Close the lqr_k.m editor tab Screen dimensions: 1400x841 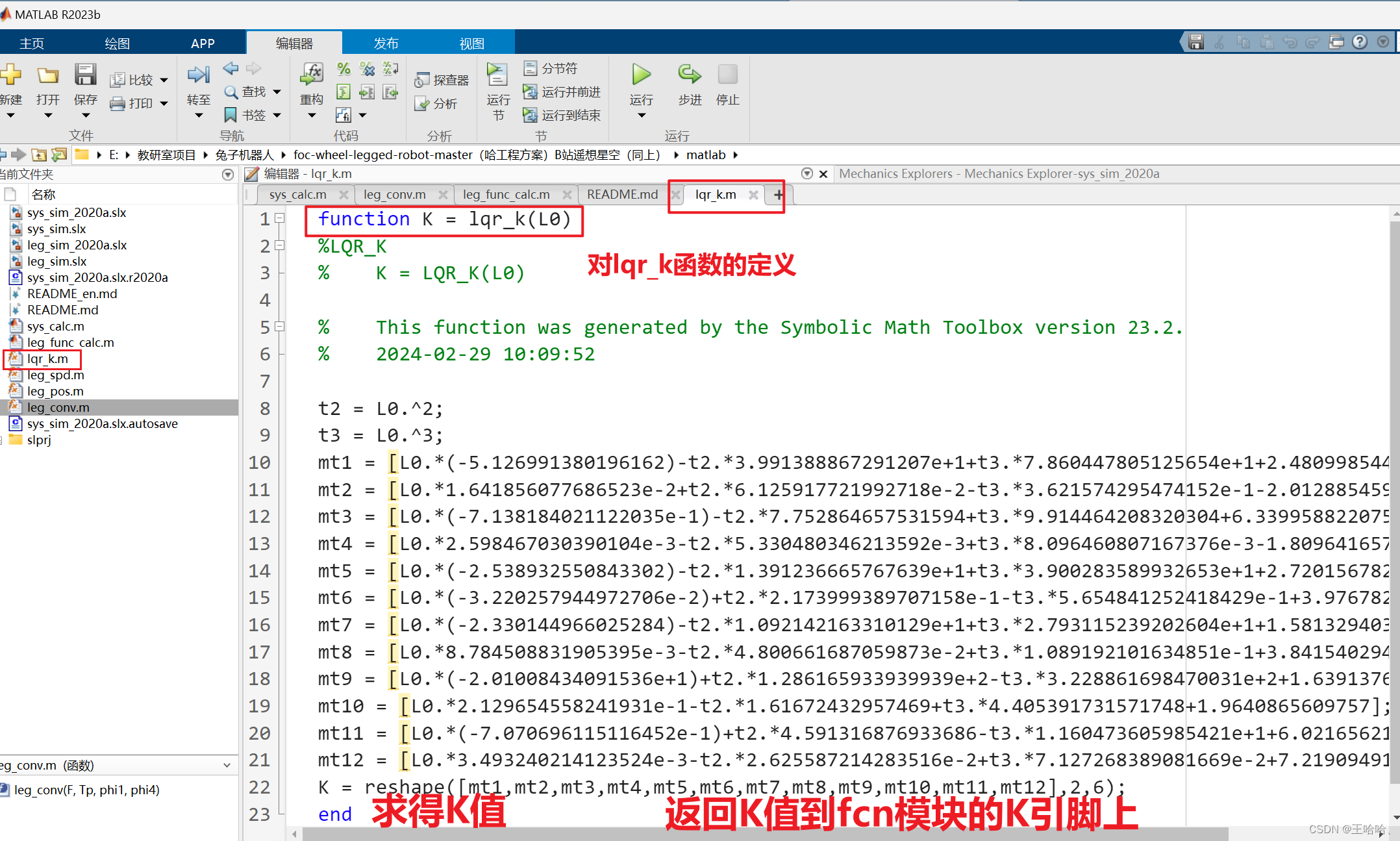pyautogui.click(x=753, y=195)
